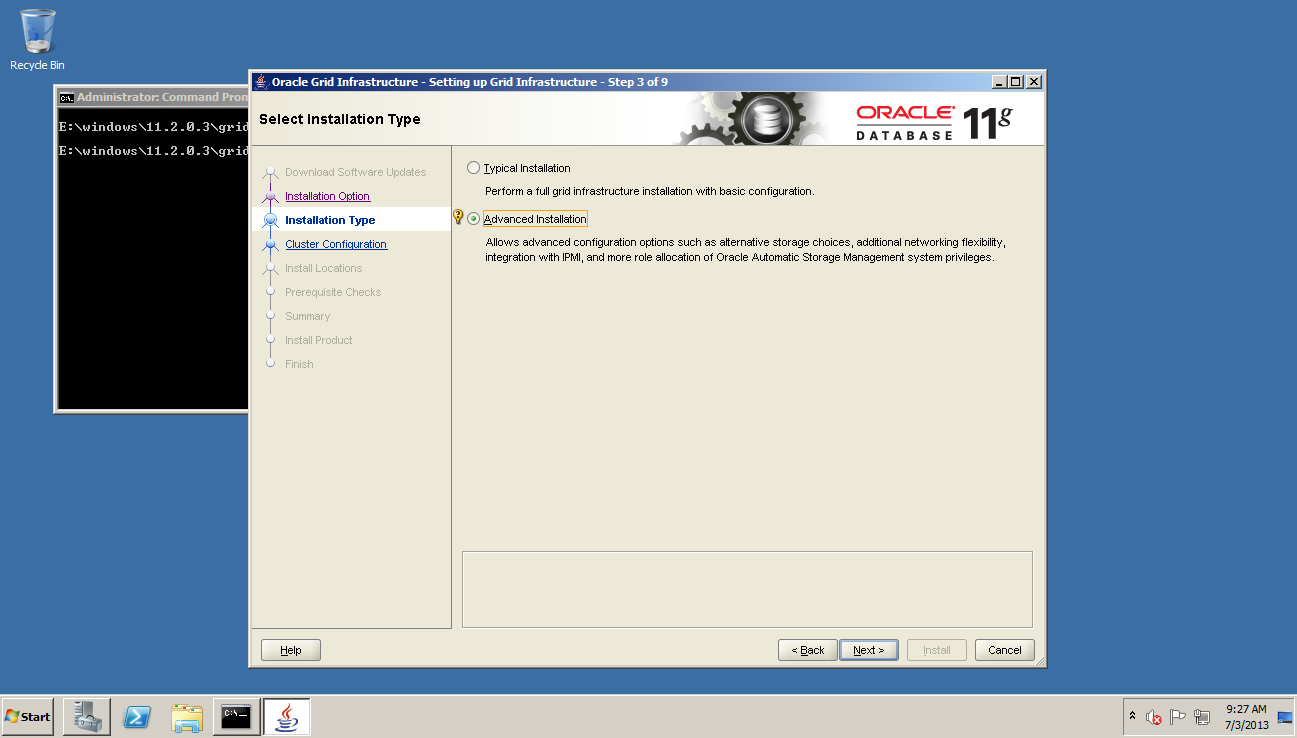1297x738 pixels.
Task: Open the Start menu
Action: [28, 717]
